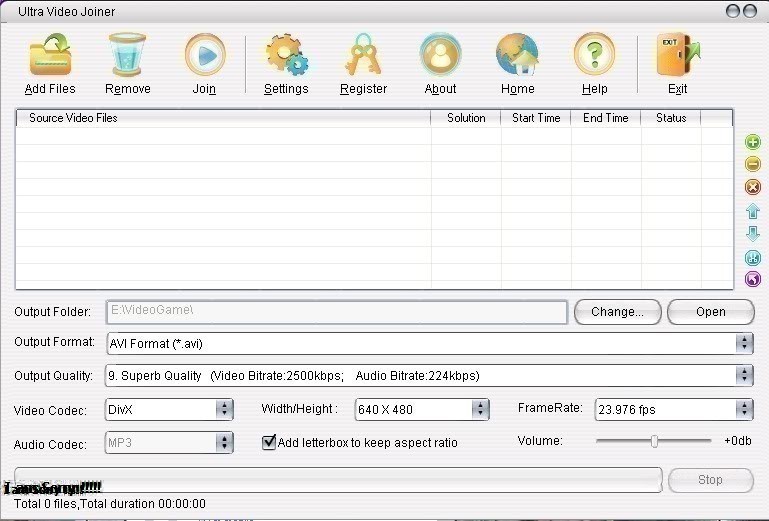769x521 pixels.
Task: Click the red X clear side icon
Action: pyautogui.click(x=753, y=187)
